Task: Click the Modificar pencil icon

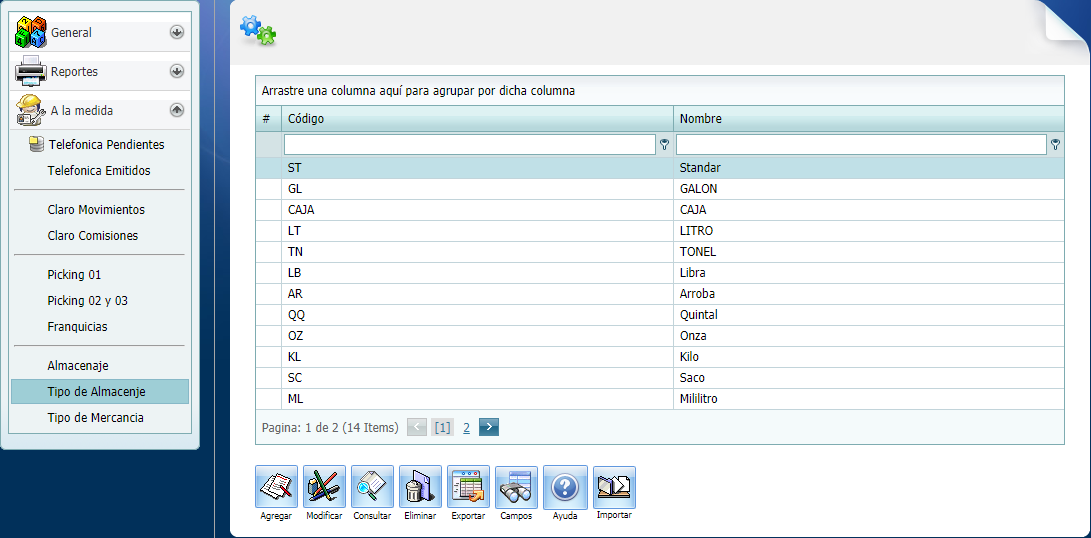Action: pos(324,487)
